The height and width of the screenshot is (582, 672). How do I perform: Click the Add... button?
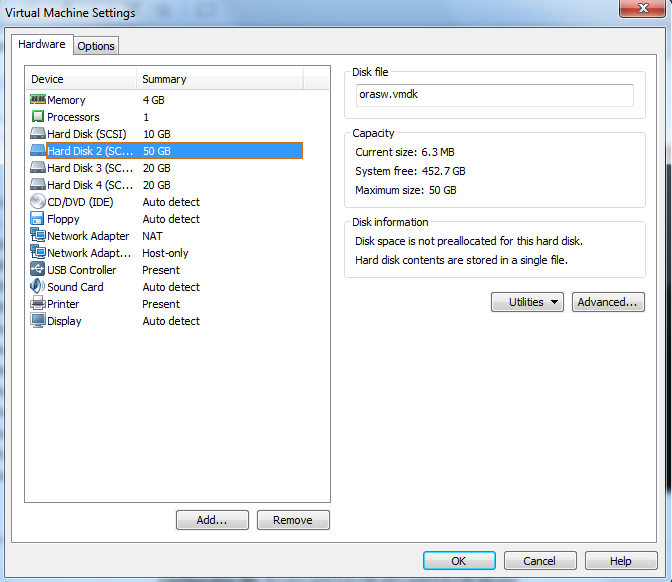pos(212,520)
